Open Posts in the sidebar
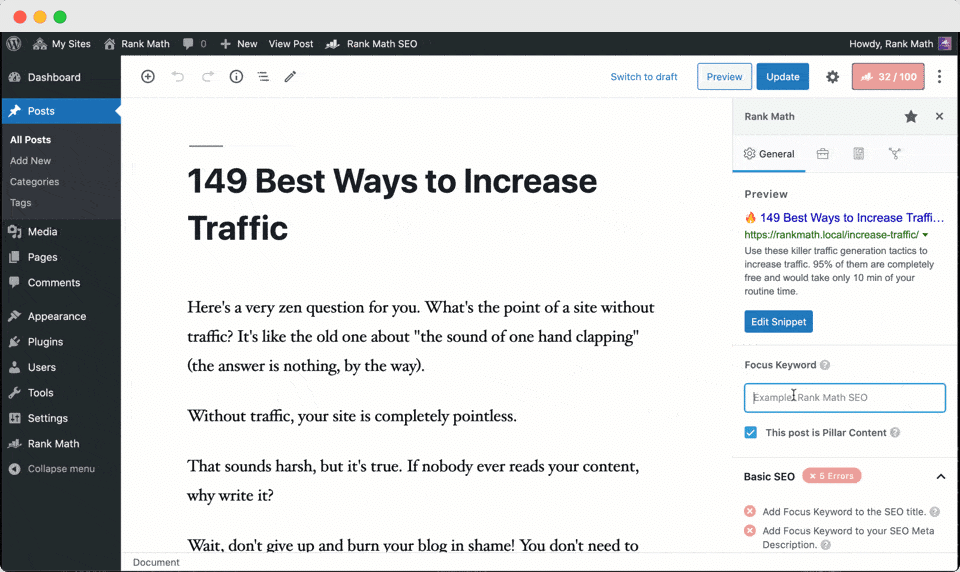960x572 pixels. pos(61,111)
